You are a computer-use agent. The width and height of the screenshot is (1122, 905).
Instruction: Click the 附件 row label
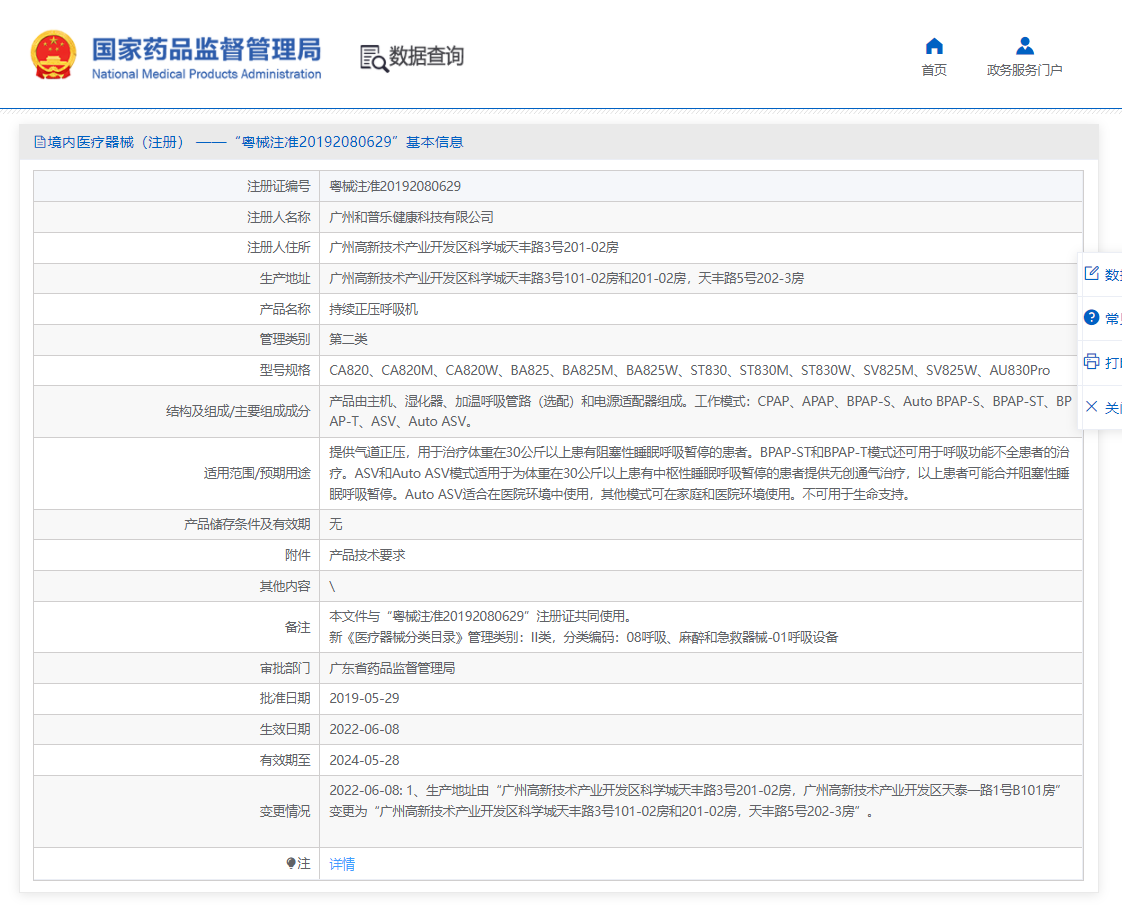point(298,555)
